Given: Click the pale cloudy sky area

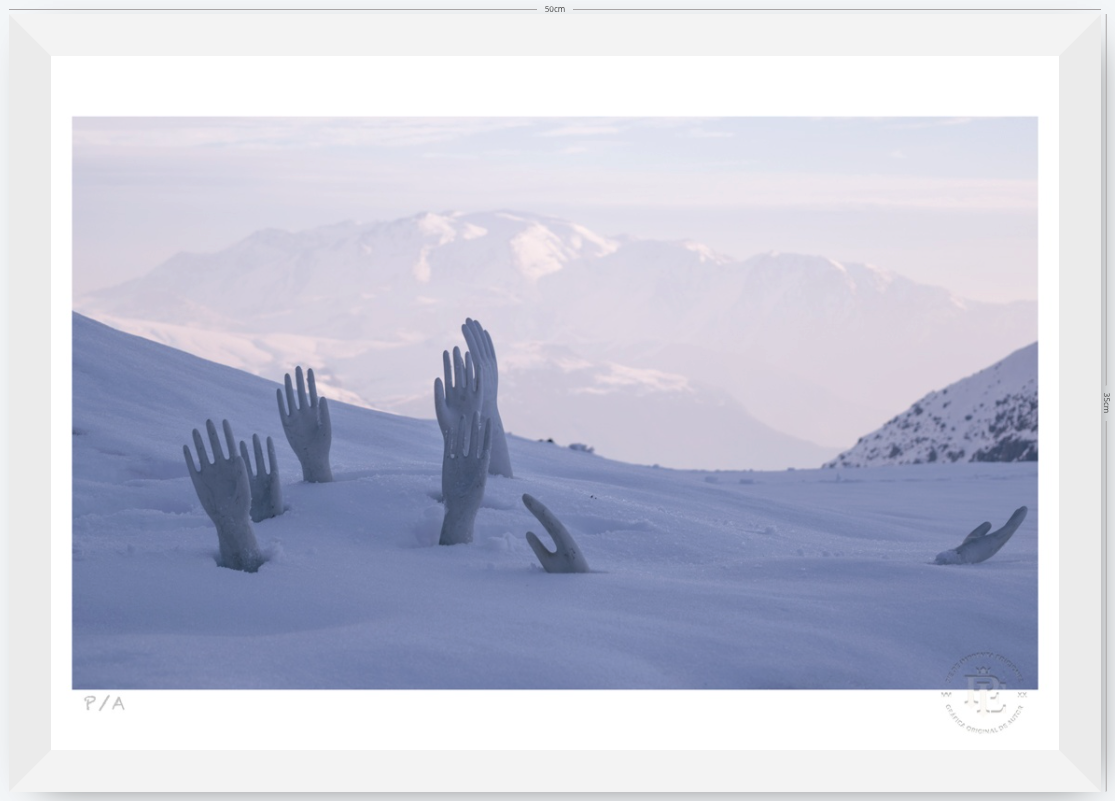Looking at the screenshot, I should coord(555,164).
